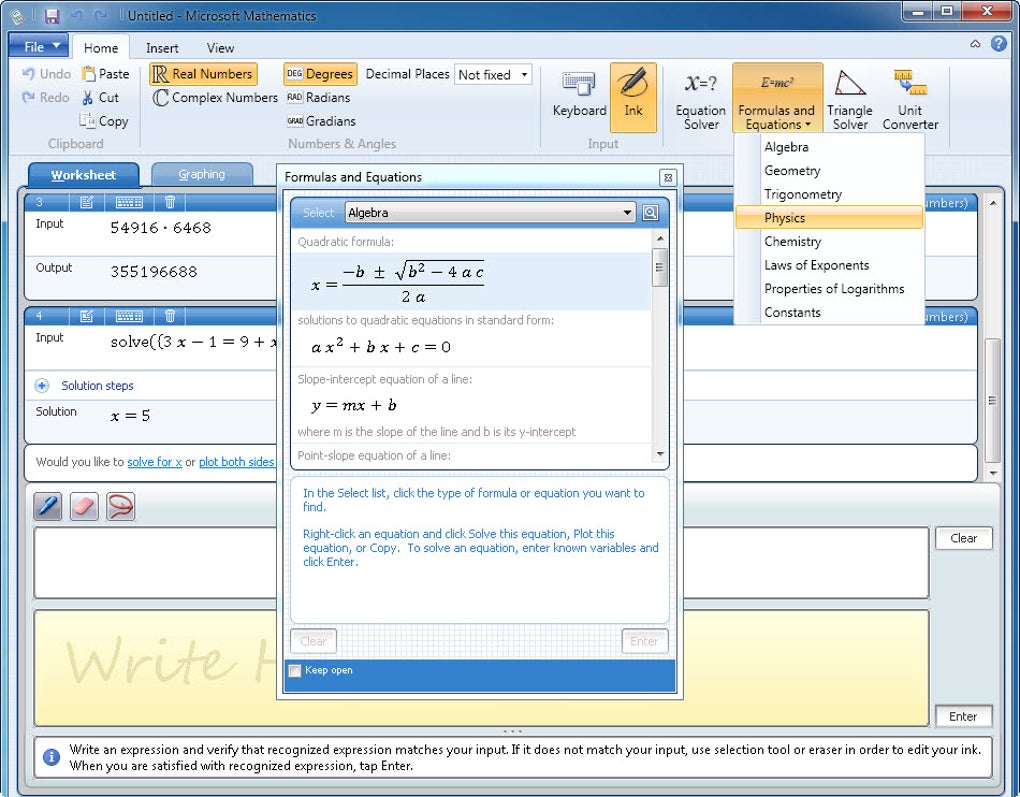Open the Decimal Places dropdown
1020x797 pixels.
tap(493, 75)
